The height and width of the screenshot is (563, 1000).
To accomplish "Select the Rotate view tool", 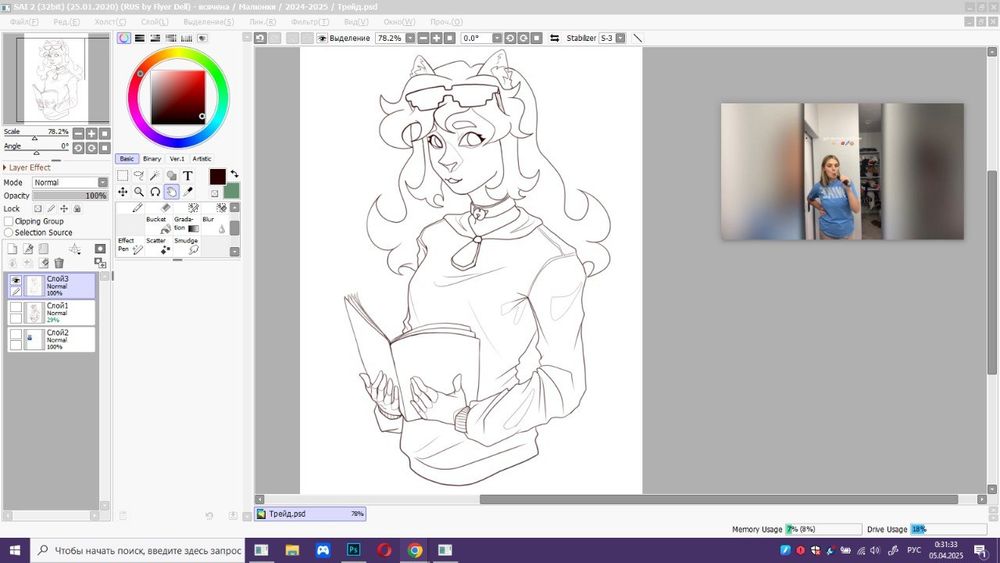I will (x=155, y=191).
